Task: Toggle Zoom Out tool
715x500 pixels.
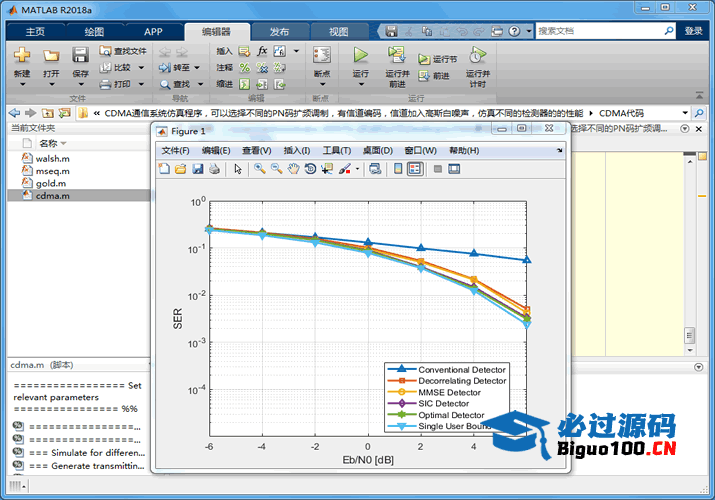Action: point(276,169)
